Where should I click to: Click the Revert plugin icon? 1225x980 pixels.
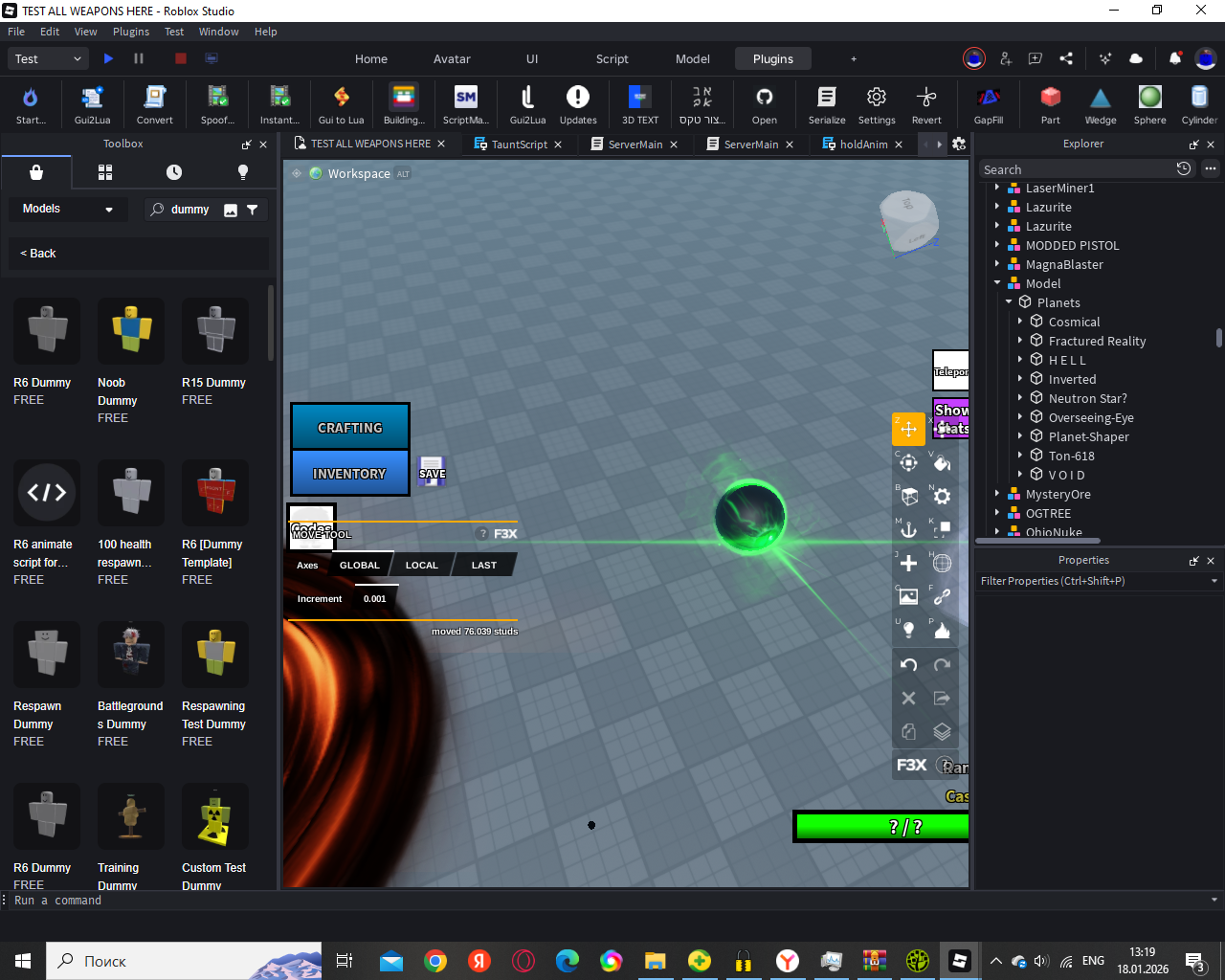[926, 104]
